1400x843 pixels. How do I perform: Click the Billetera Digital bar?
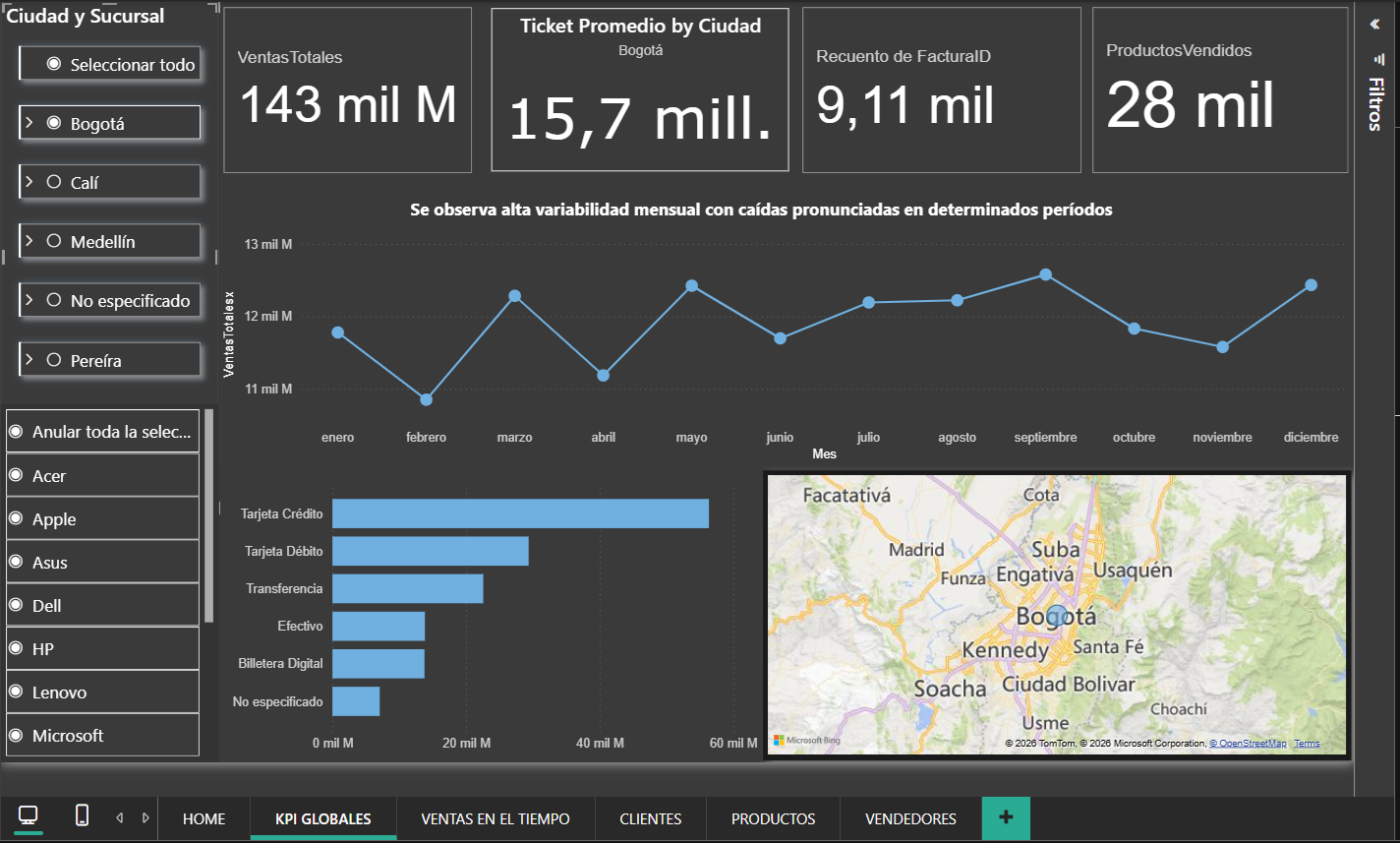tap(379, 663)
